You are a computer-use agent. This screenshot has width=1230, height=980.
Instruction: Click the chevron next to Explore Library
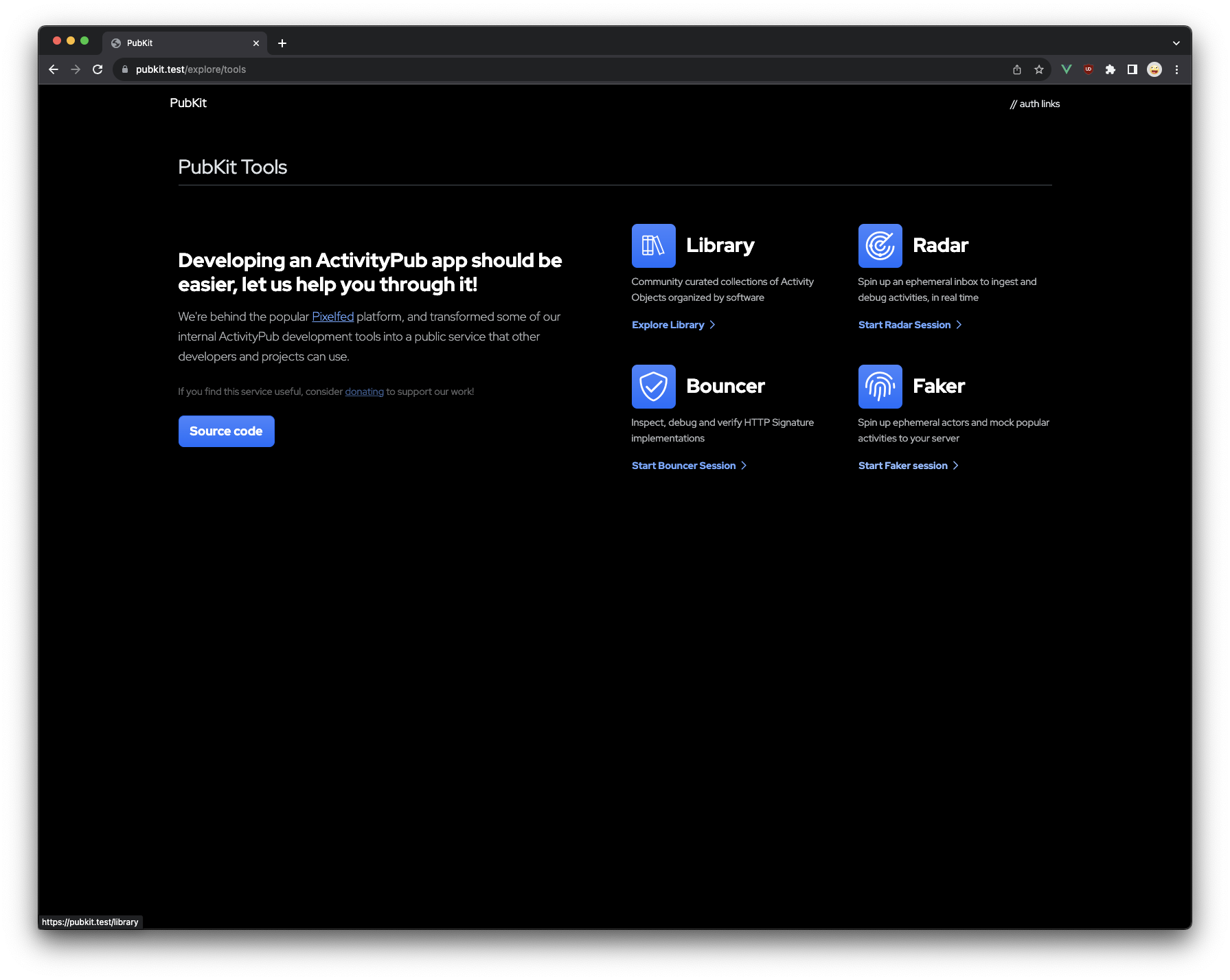tap(712, 325)
